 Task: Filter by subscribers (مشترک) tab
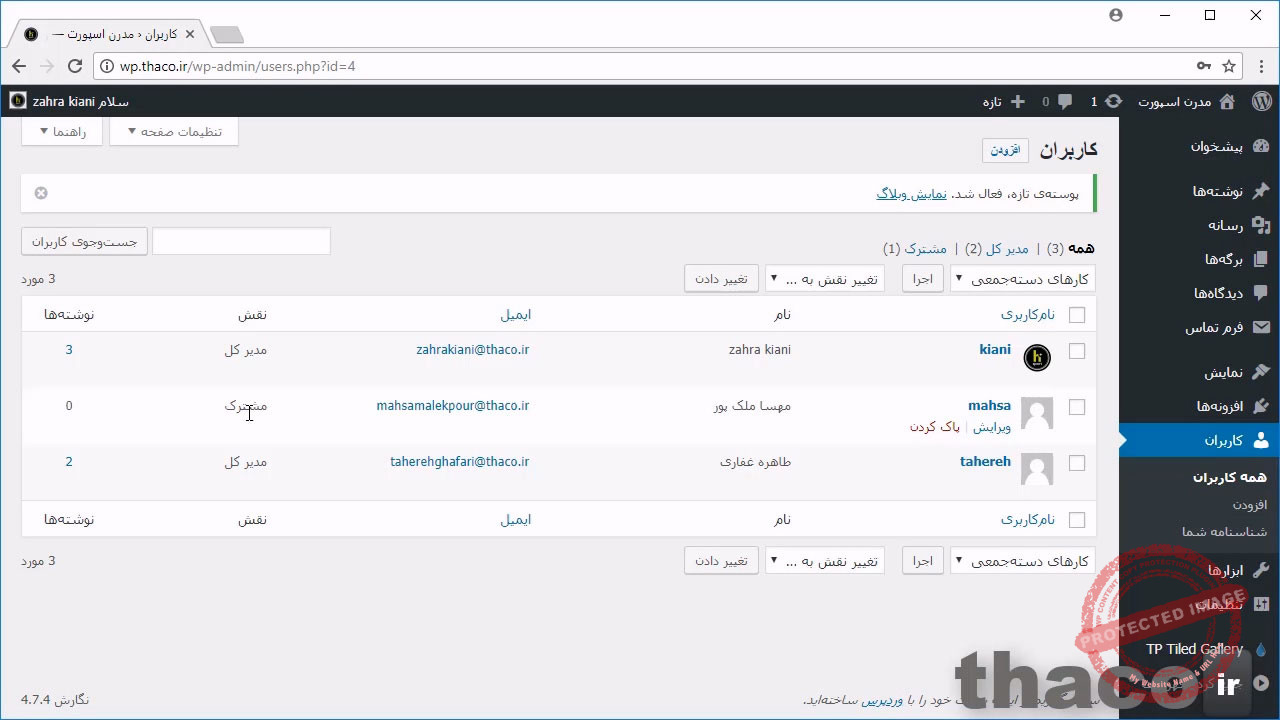click(926, 248)
